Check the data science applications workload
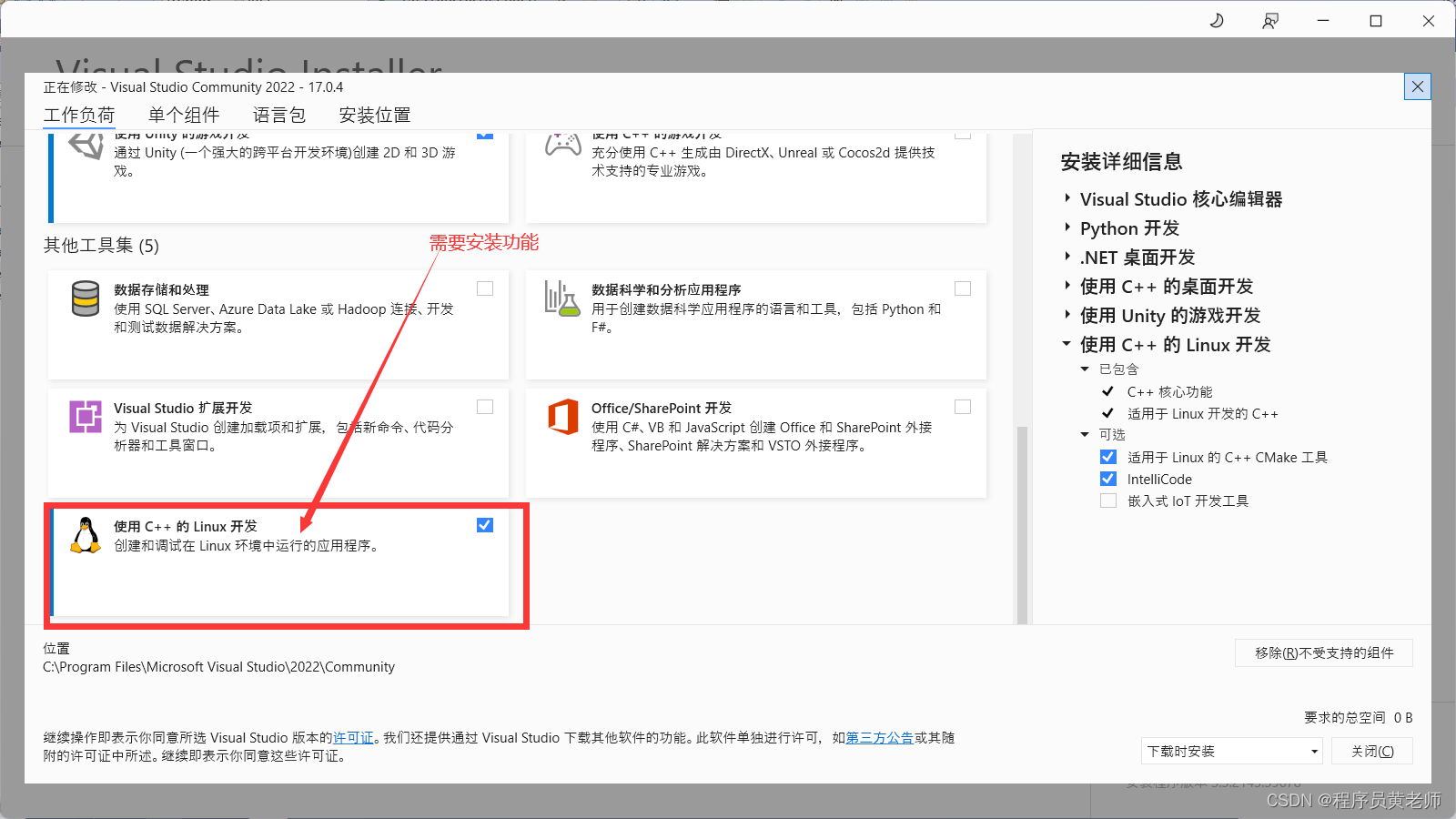Screen dimensions: 1456x819 963,288
